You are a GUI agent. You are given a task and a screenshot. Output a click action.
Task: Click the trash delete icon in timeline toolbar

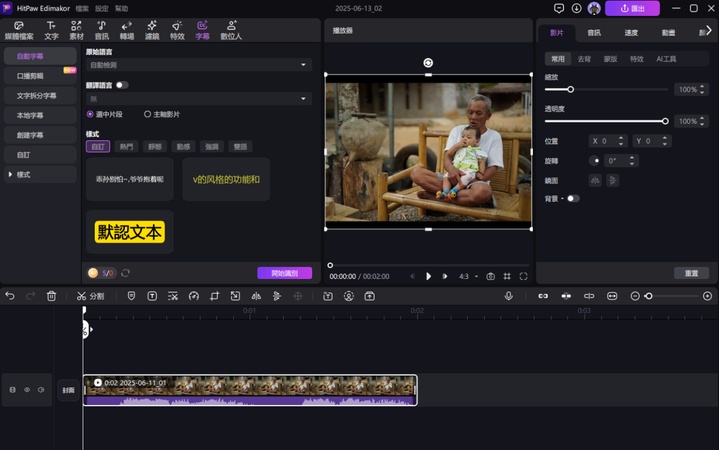click(51, 296)
